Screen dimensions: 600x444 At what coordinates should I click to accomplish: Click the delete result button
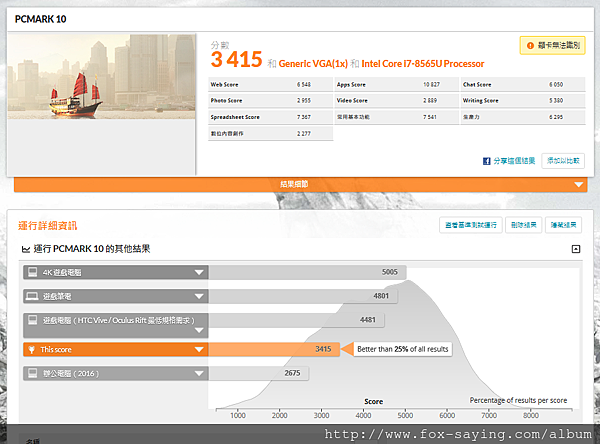[523, 225]
